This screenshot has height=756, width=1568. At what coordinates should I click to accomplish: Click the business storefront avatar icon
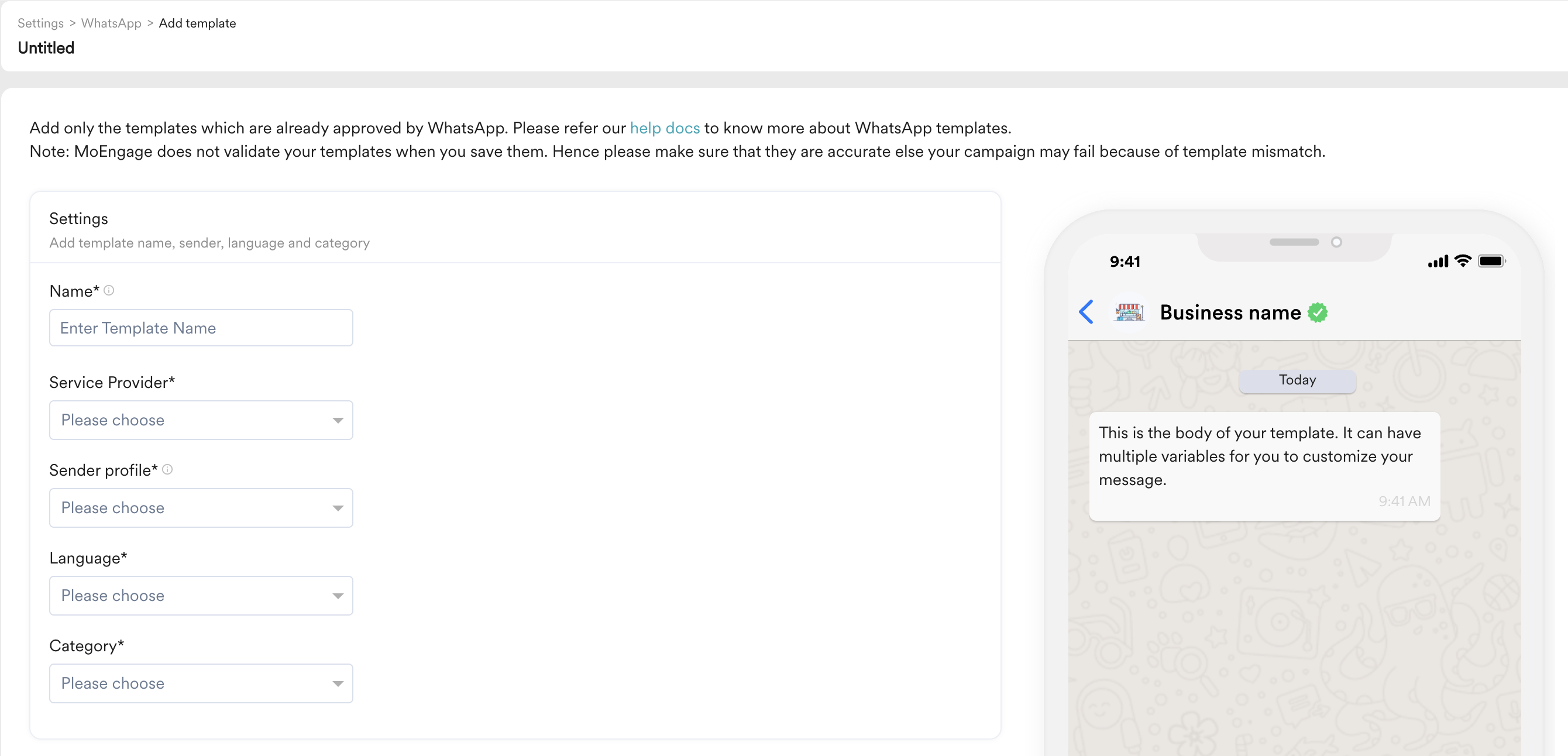tap(1129, 312)
